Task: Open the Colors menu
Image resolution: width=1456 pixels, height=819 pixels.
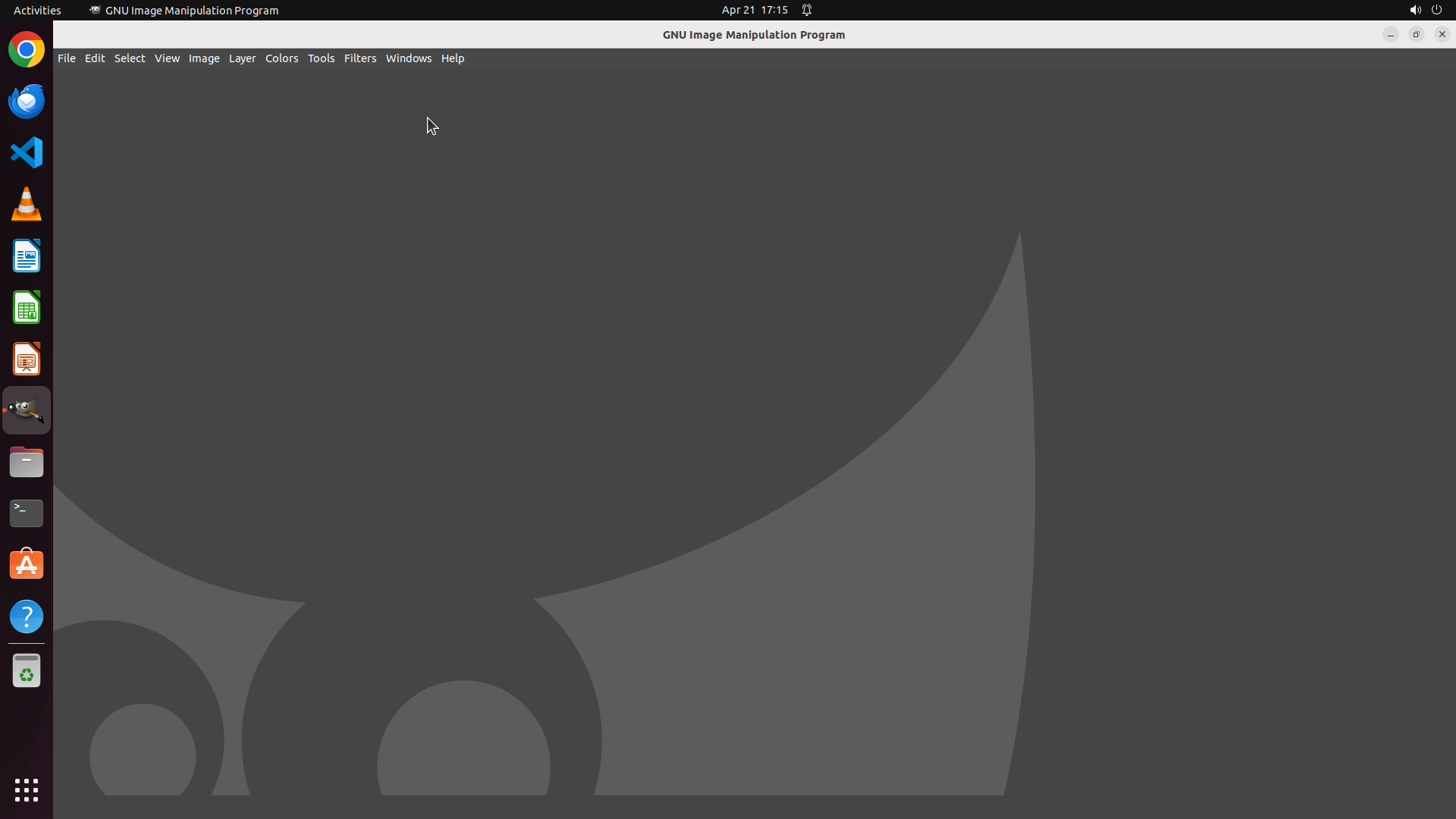Action: tap(281, 58)
